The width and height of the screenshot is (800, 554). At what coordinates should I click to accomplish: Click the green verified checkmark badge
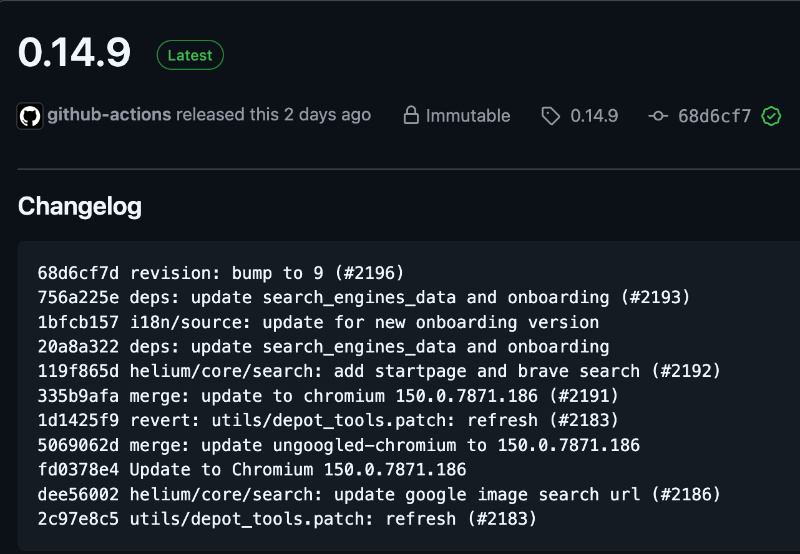pos(771,116)
